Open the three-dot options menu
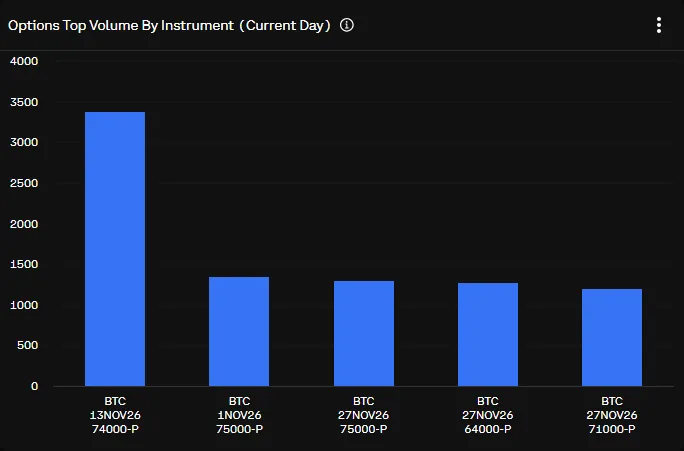The height and width of the screenshot is (451, 684). click(659, 25)
